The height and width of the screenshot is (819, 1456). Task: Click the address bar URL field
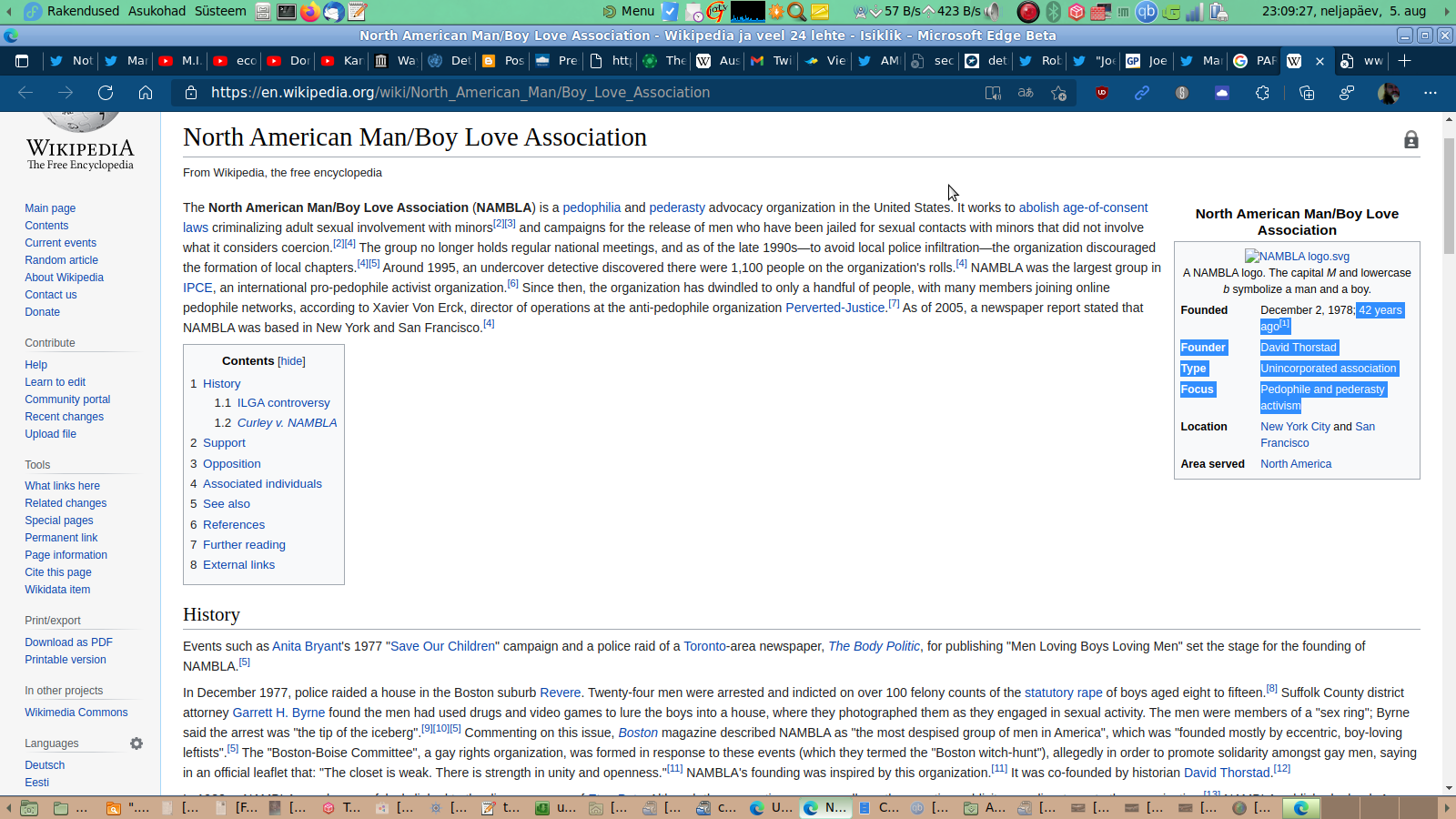(582, 93)
